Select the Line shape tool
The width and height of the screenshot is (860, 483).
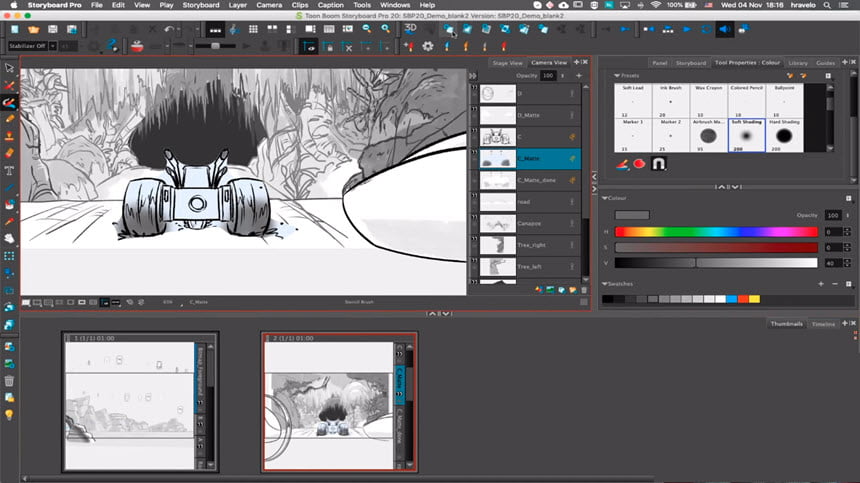point(9,187)
